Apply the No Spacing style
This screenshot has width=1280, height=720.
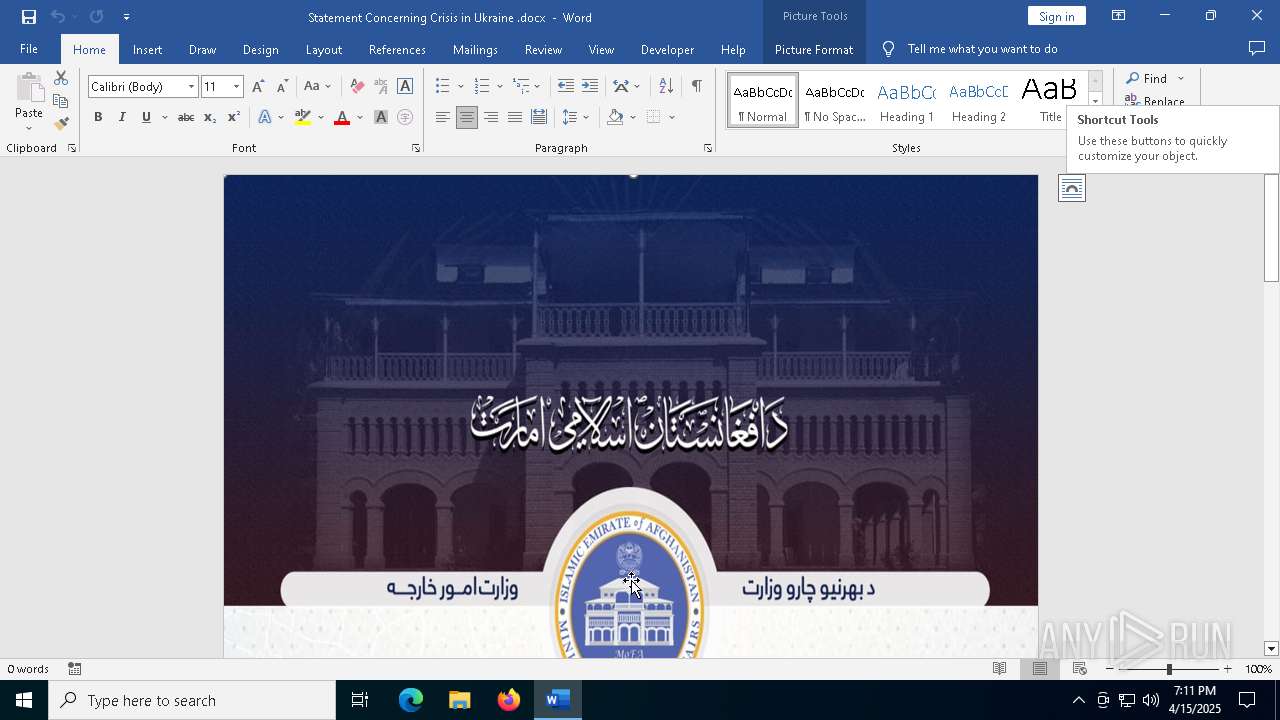click(x=835, y=101)
